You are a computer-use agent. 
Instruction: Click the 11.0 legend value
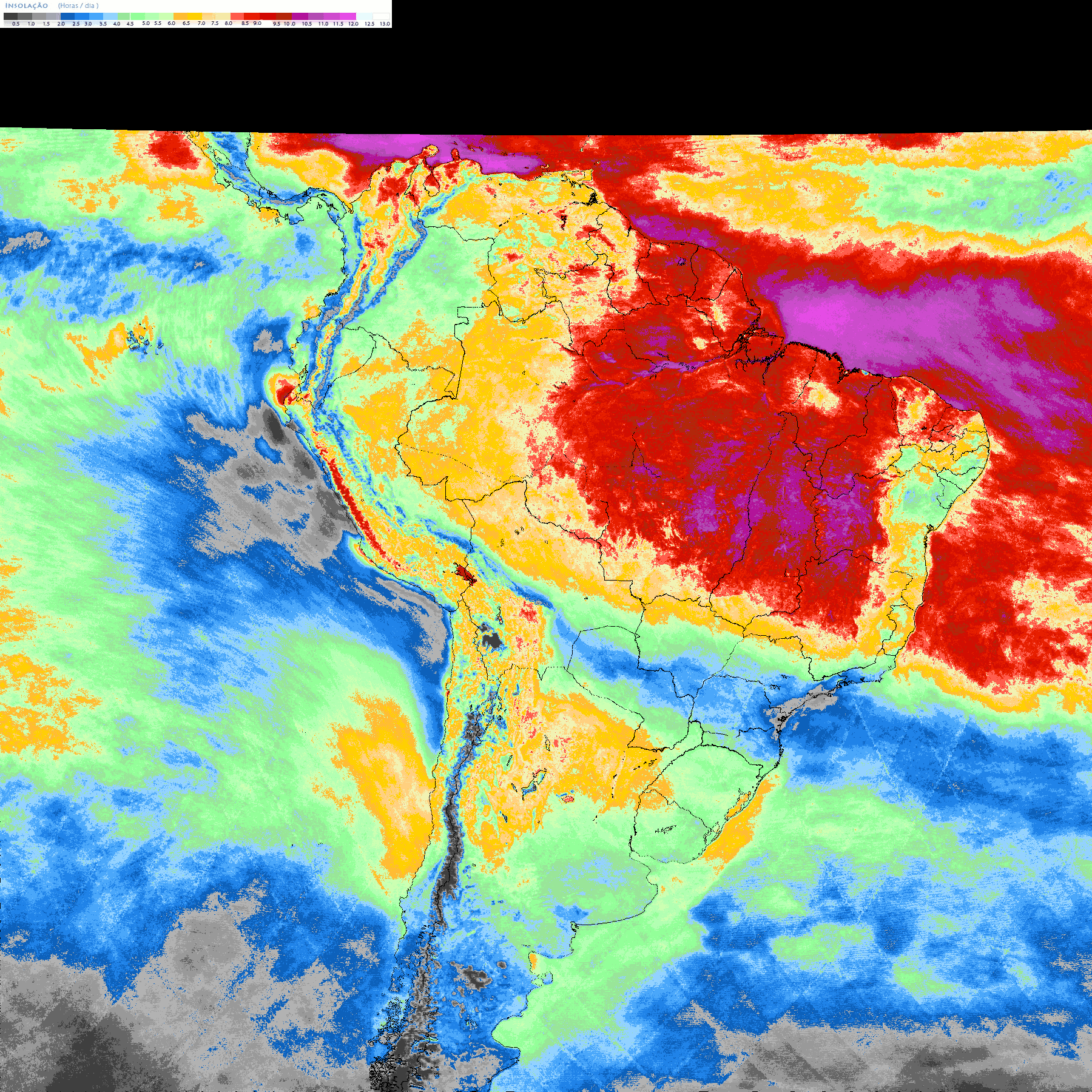point(323,24)
